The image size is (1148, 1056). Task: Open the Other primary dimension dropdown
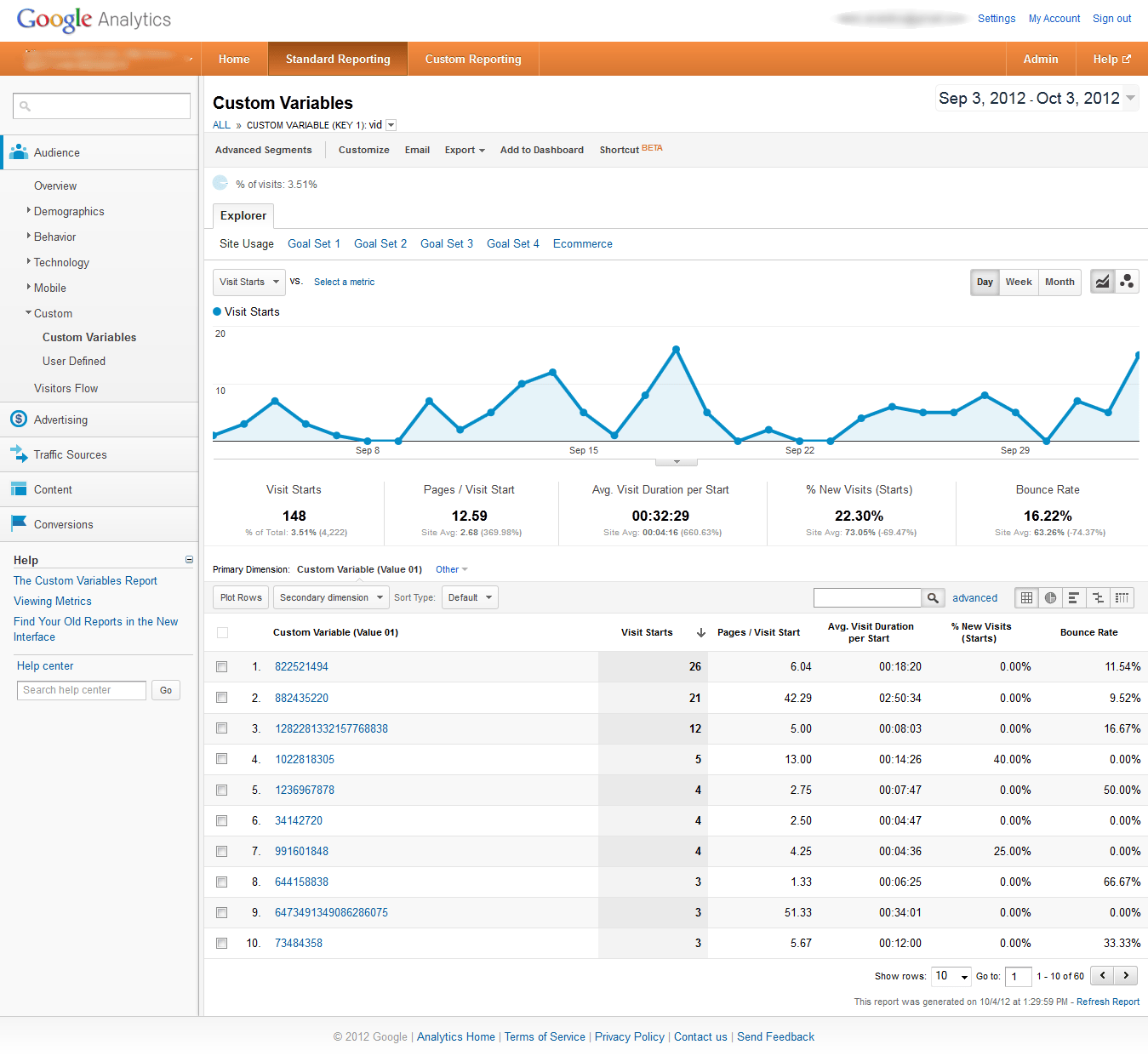[452, 569]
